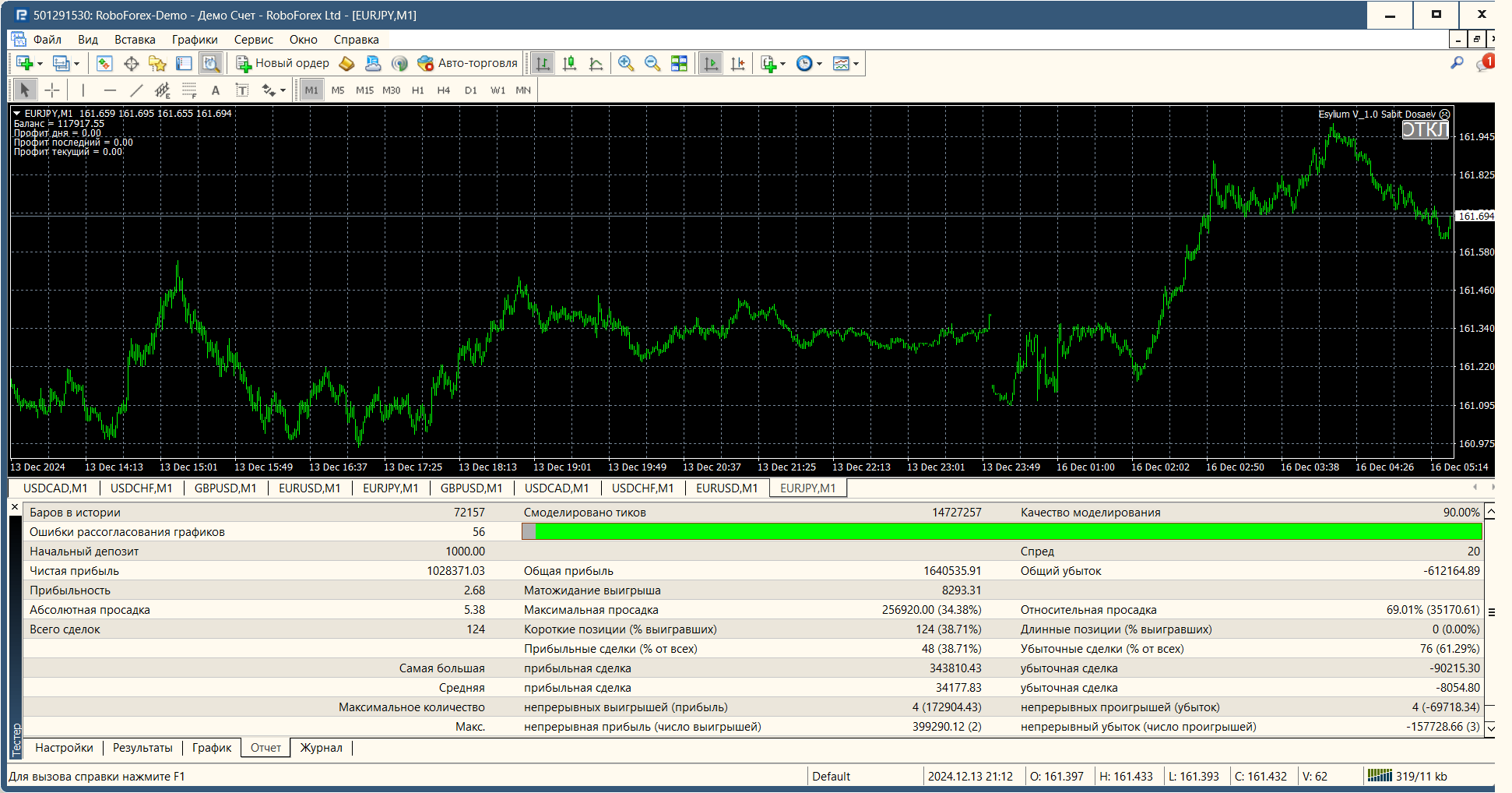
Task: Open the Вставка menu
Action: coord(135,40)
